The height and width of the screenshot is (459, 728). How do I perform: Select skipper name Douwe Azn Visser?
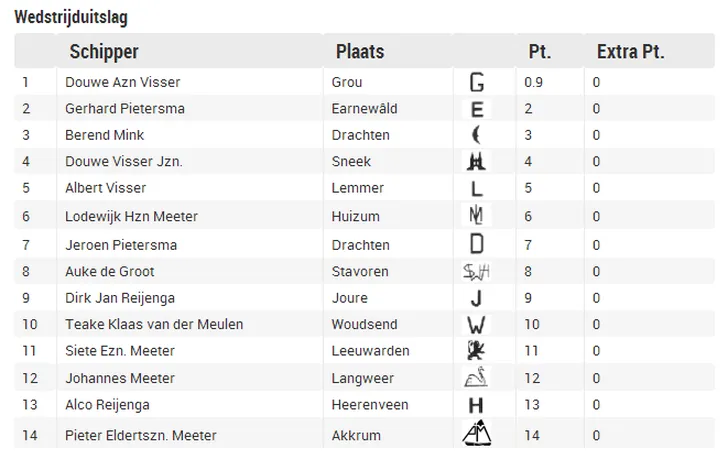pyautogui.click(x=123, y=82)
